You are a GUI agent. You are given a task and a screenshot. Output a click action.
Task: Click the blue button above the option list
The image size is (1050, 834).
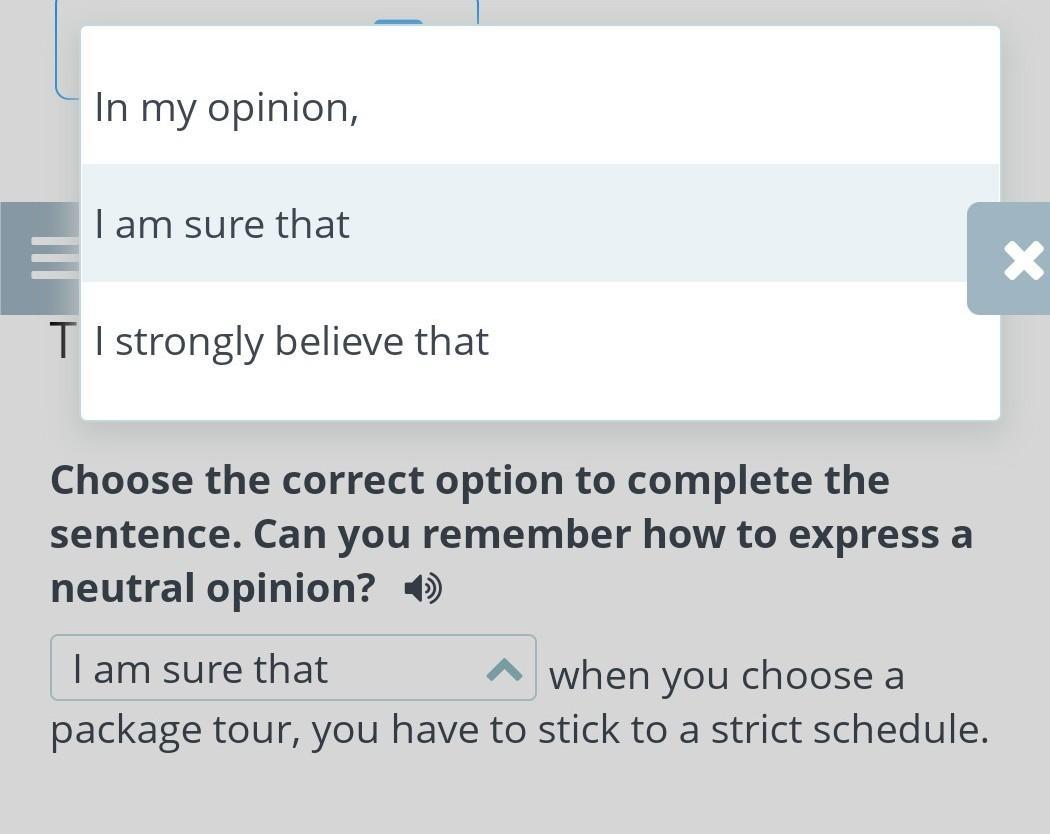(398, 21)
